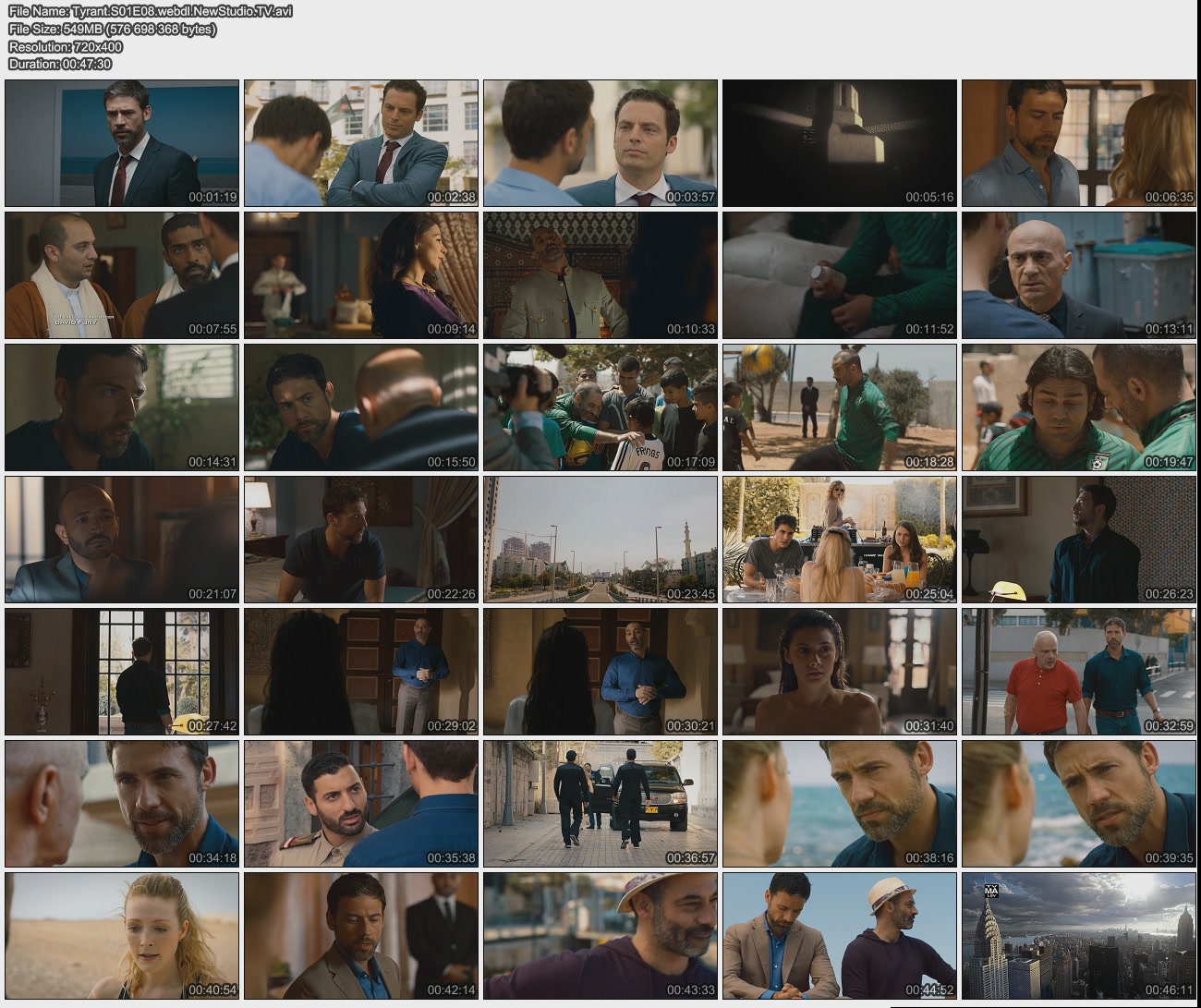Click the New York skyline frame at 00:46:11
The height and width of the screenshot is (1008, 1201).
(x=1078, y=936)
